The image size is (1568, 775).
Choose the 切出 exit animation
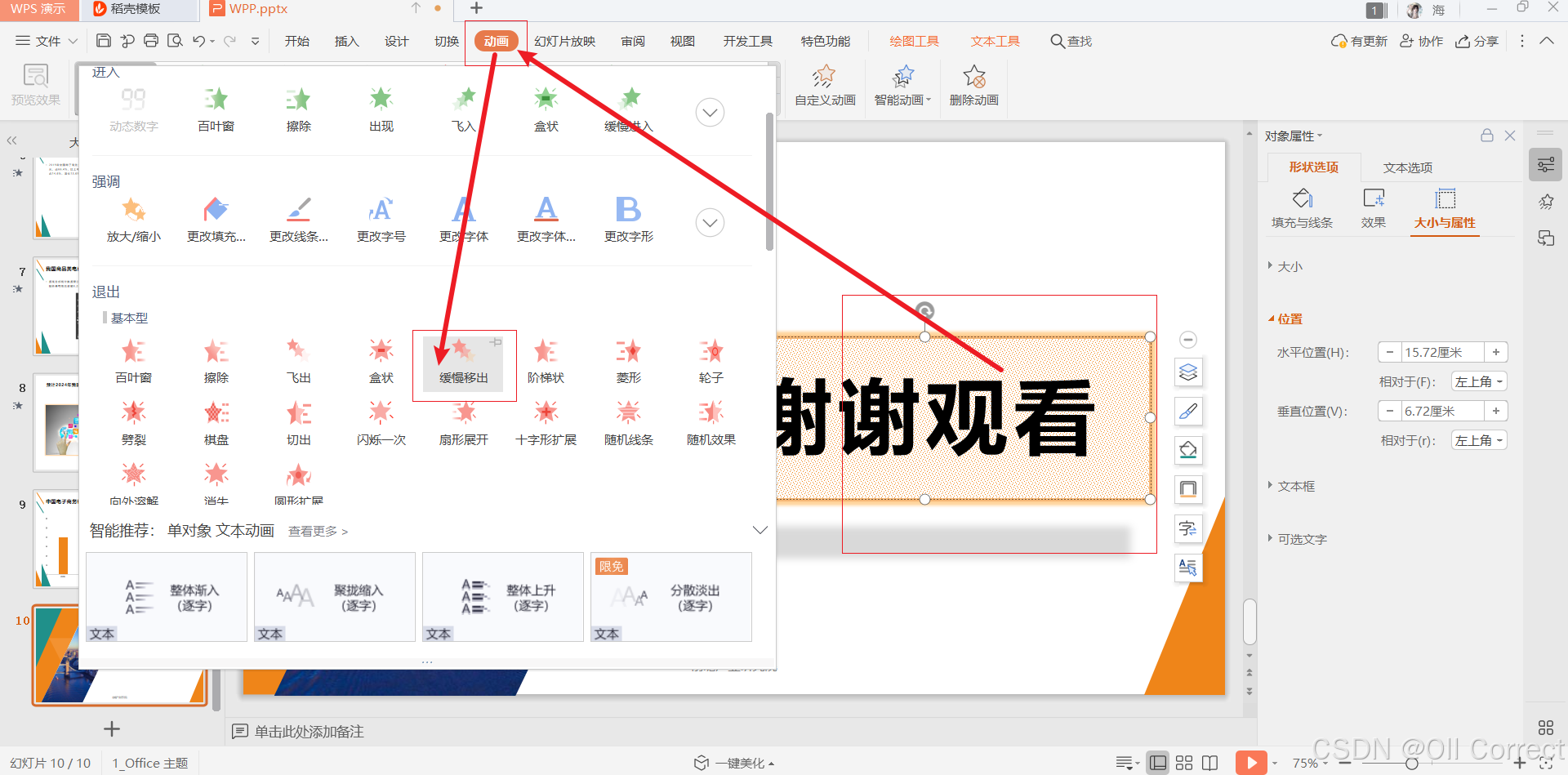[x=298, y=423]
